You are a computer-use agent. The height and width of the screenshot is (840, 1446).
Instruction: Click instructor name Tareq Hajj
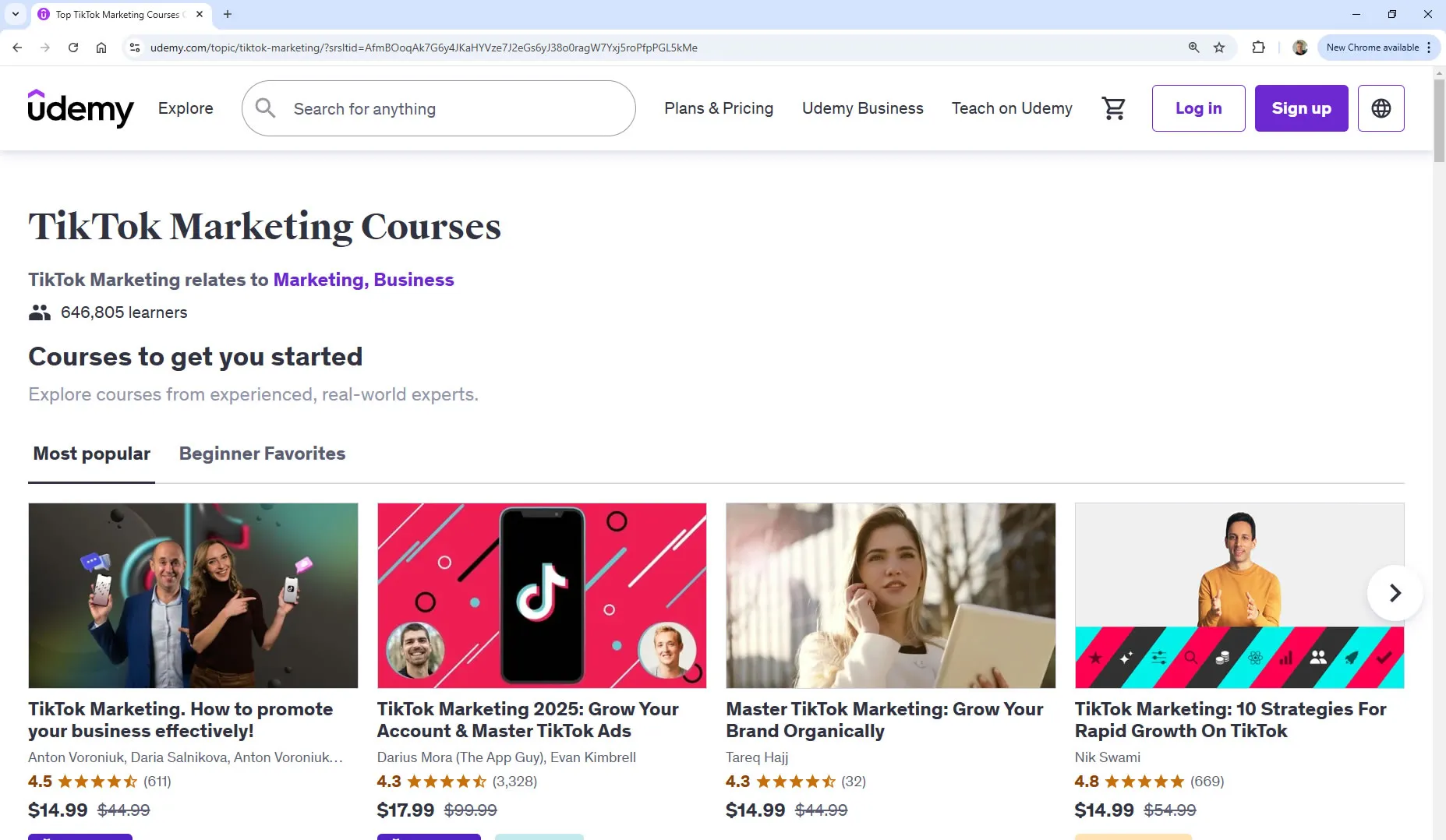tap(757, 757)
